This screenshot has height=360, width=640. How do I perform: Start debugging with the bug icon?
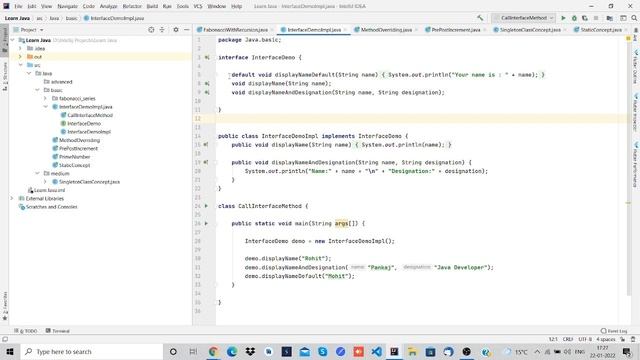coord(574,18)
